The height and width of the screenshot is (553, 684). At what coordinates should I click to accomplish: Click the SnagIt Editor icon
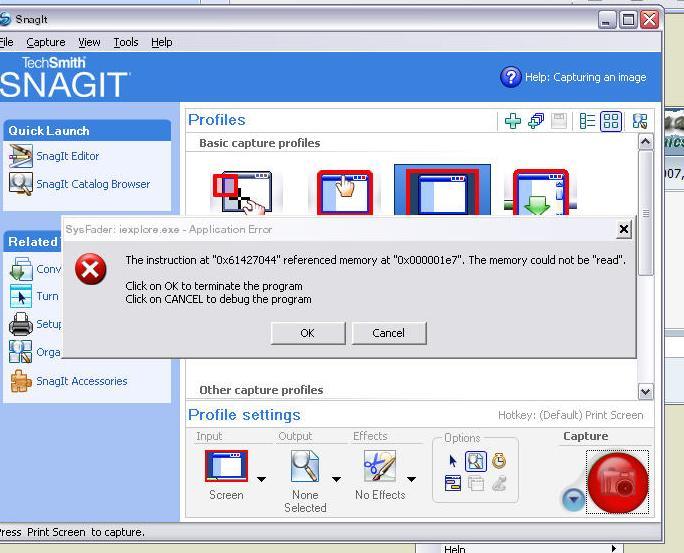point(21,156)
